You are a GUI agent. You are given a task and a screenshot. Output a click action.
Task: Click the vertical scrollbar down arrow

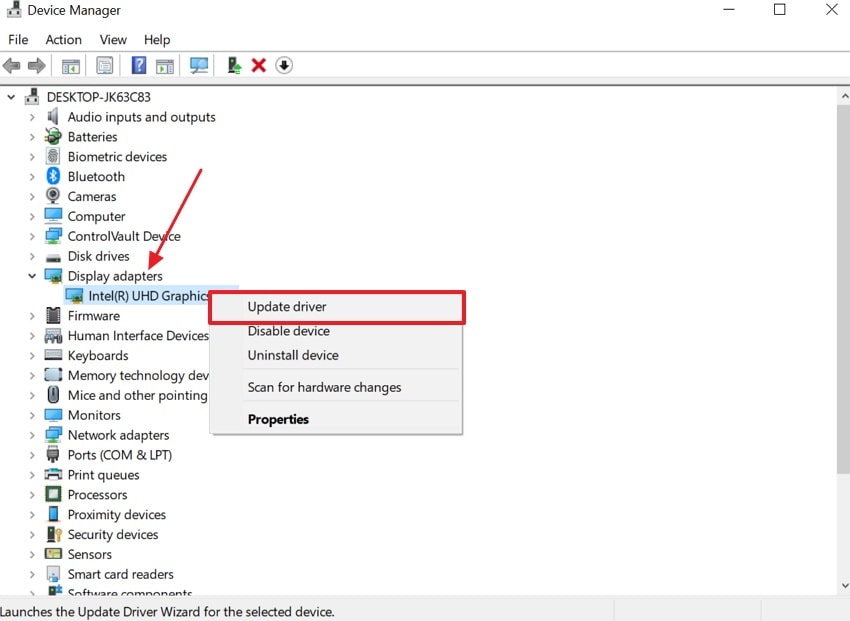point(843,585)
